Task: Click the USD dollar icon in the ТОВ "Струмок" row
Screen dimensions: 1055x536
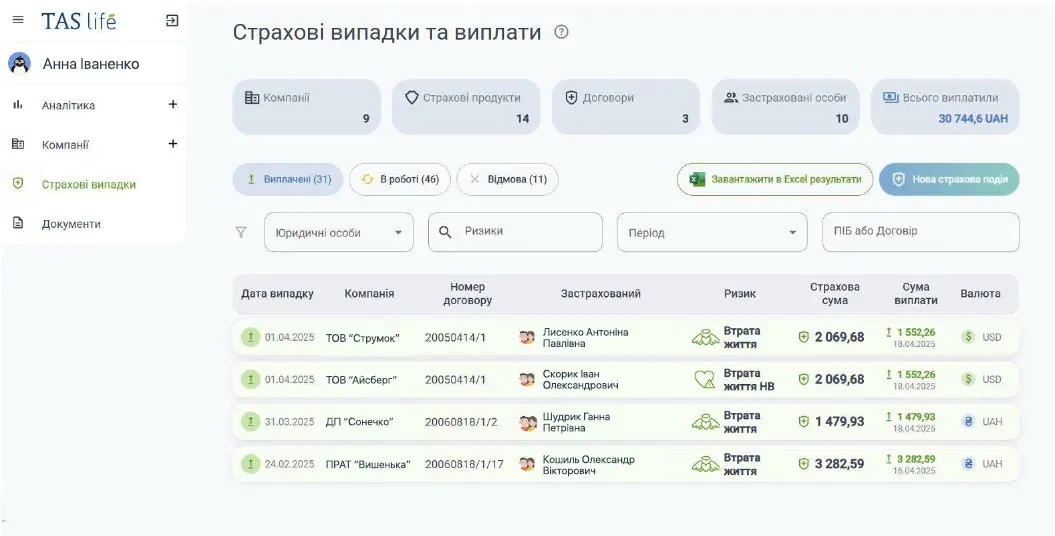Action: (x=968, y=337)
